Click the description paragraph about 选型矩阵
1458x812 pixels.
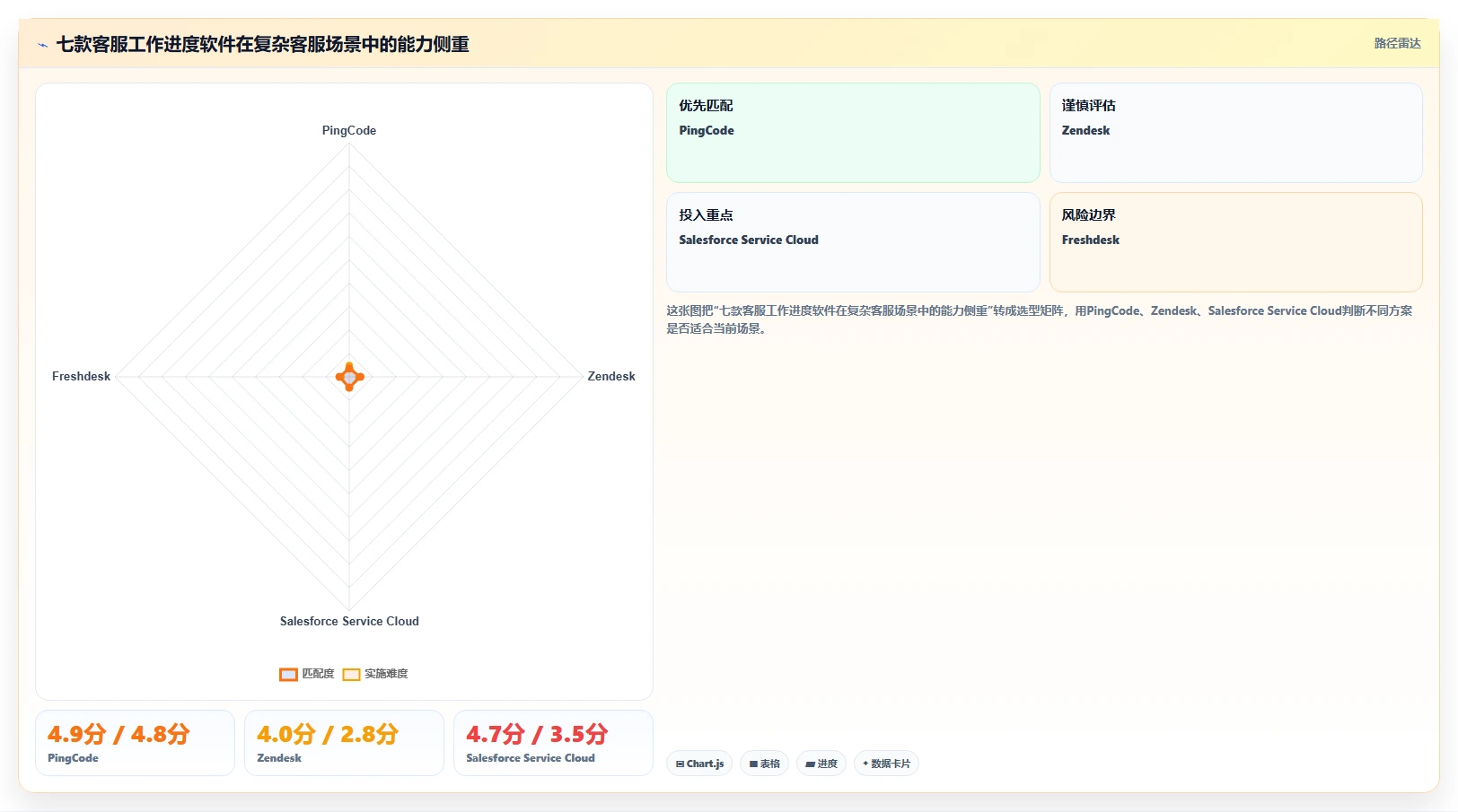coord(1040,319)
